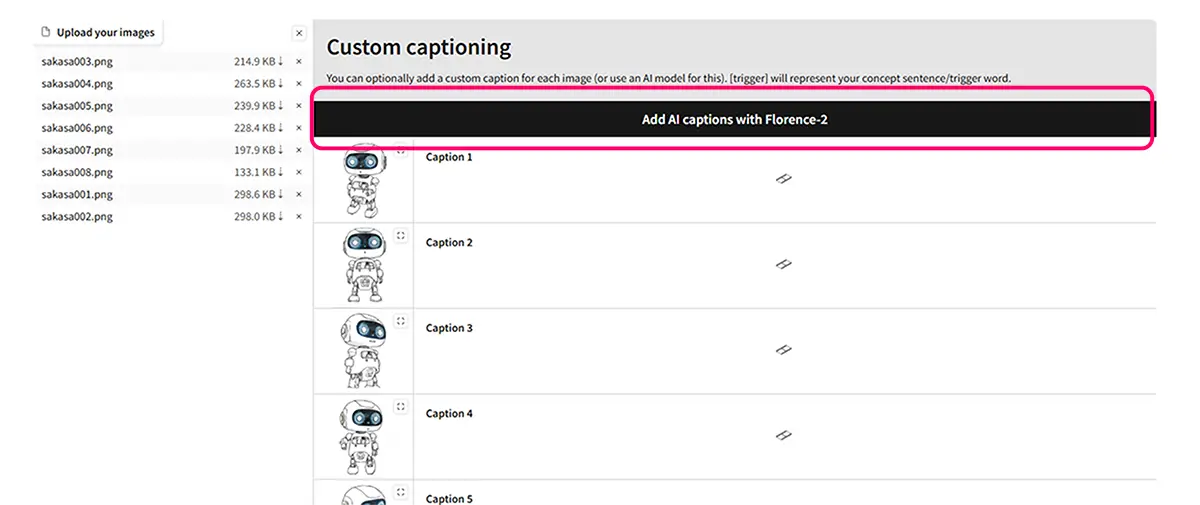Remove sakasa001.png from the upload list

tap(298, 194)
